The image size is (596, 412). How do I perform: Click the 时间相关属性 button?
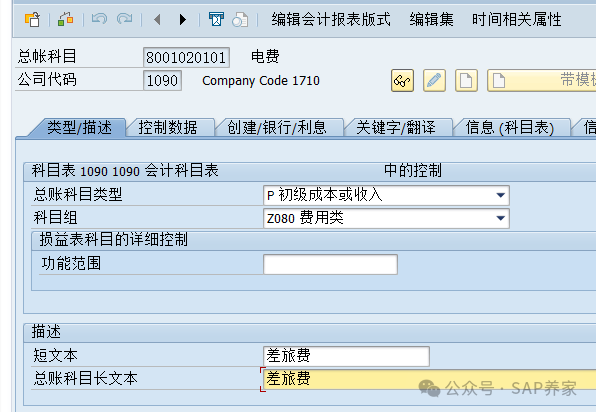(517, 19)
